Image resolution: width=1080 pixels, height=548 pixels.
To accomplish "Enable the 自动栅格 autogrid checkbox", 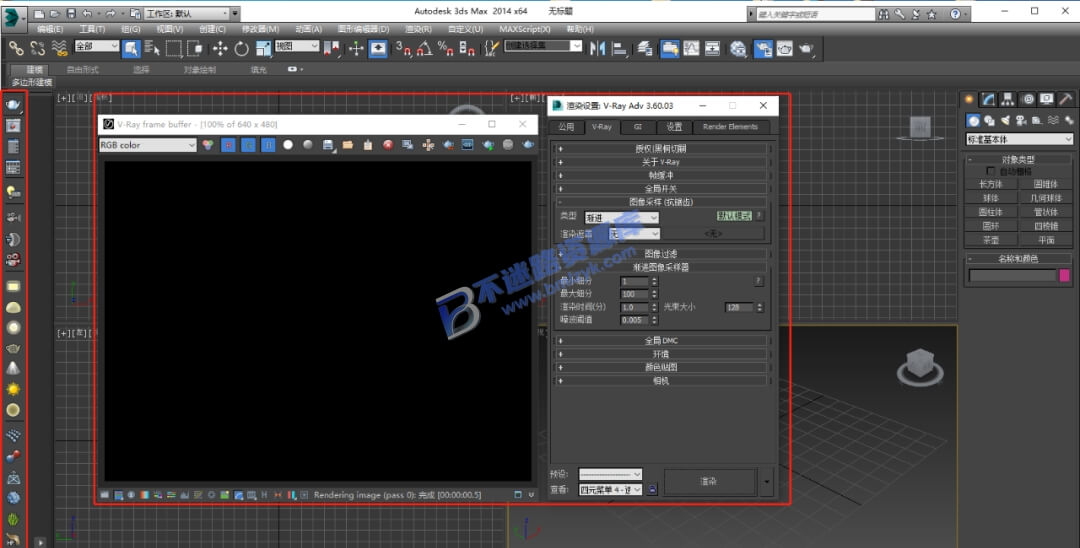I will click(991, 171).
